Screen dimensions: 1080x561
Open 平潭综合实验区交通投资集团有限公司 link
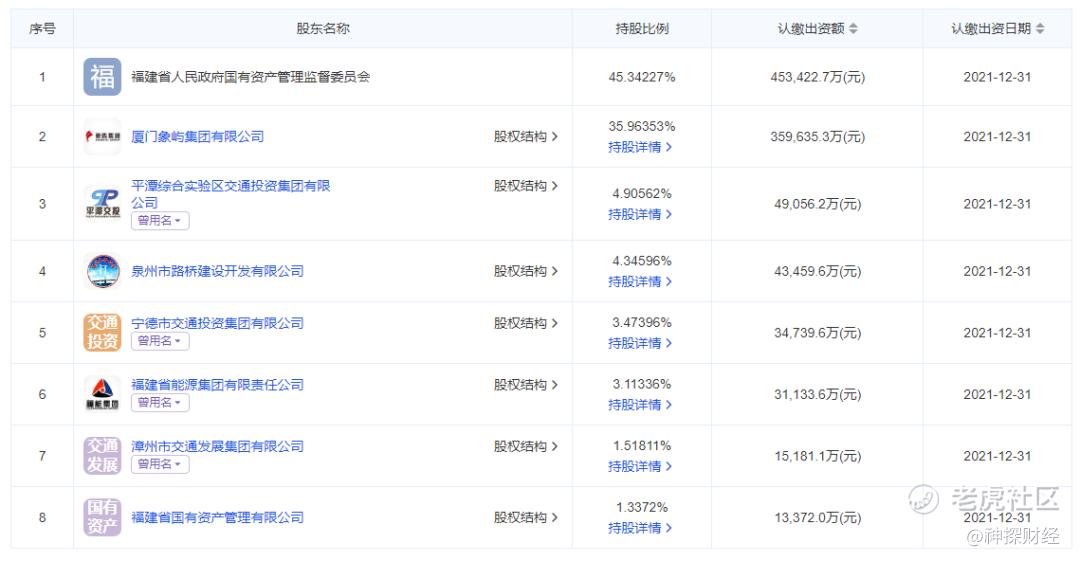pyautogui.click(x=231, y=194)
